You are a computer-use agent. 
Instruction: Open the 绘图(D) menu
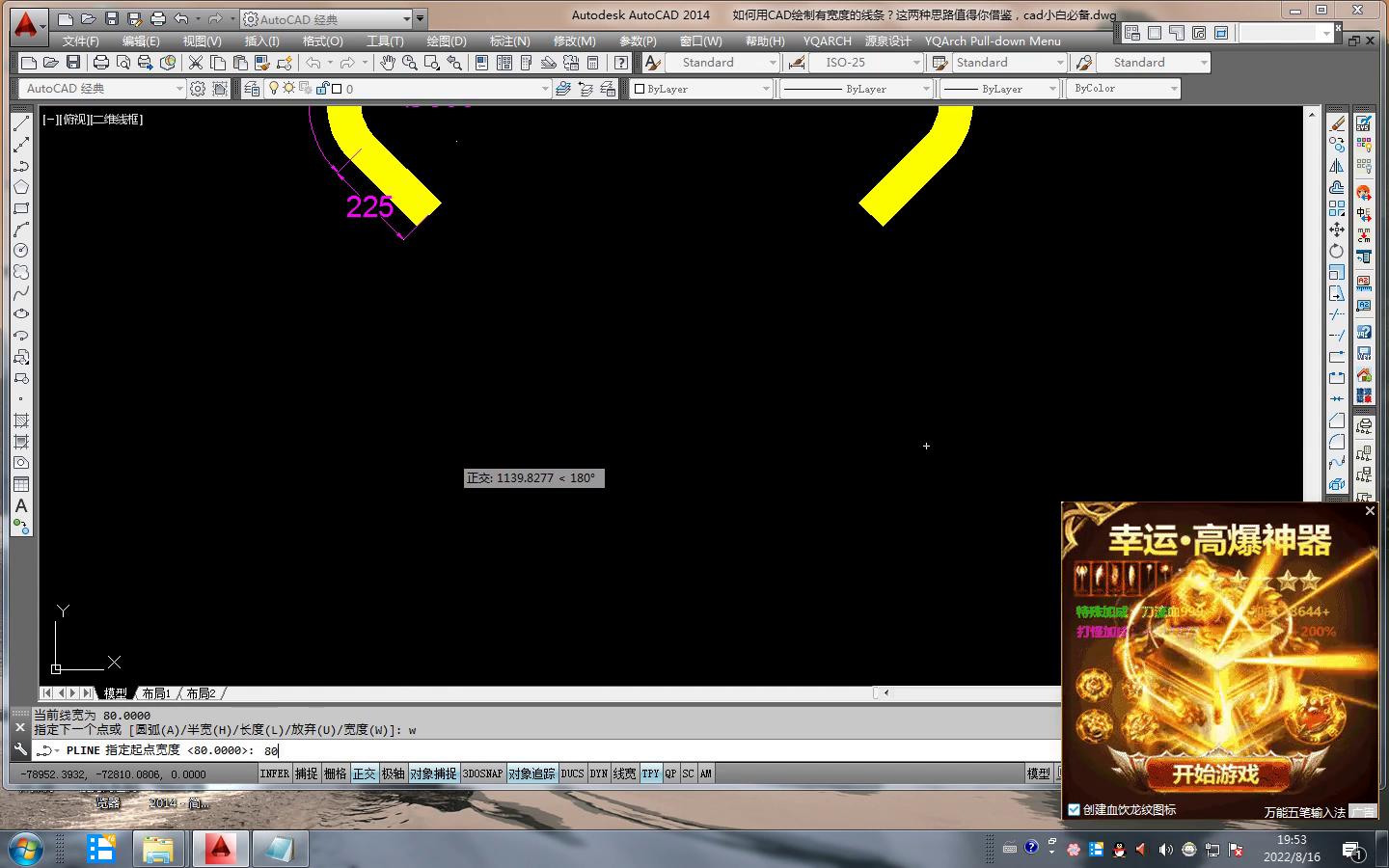(446, 41)
